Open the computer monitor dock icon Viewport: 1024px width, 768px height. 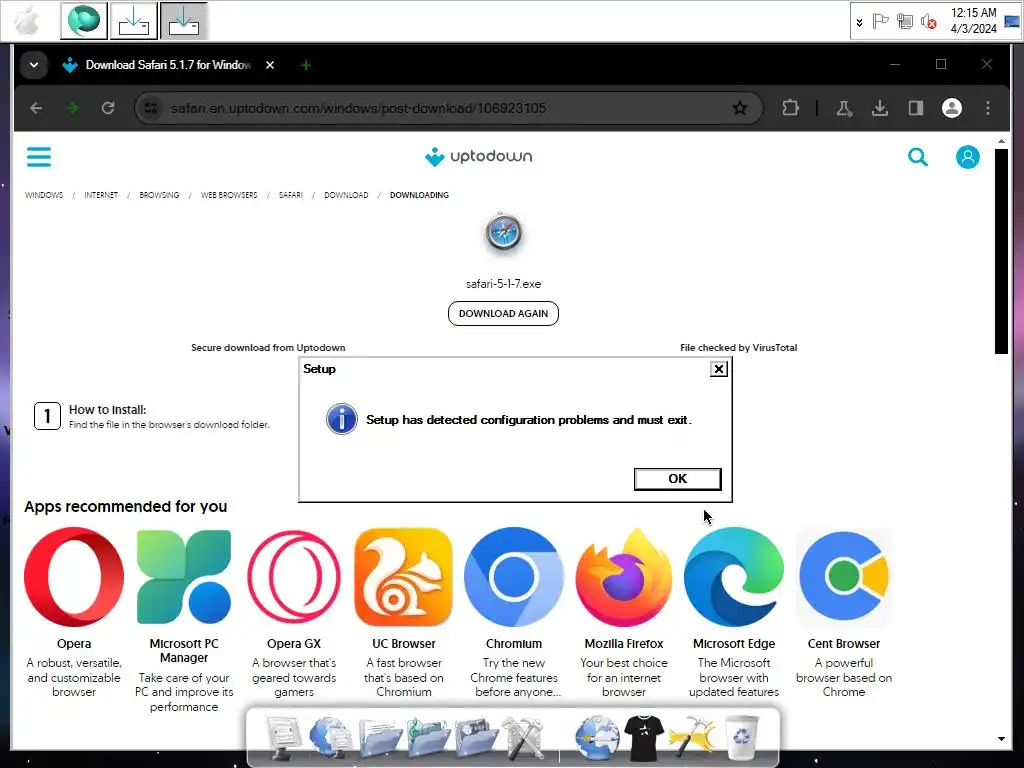click(282, 737)
